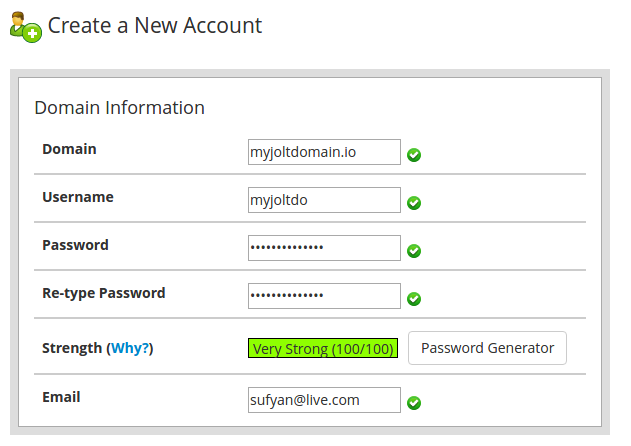Open the Password Generator

point(487,348)
